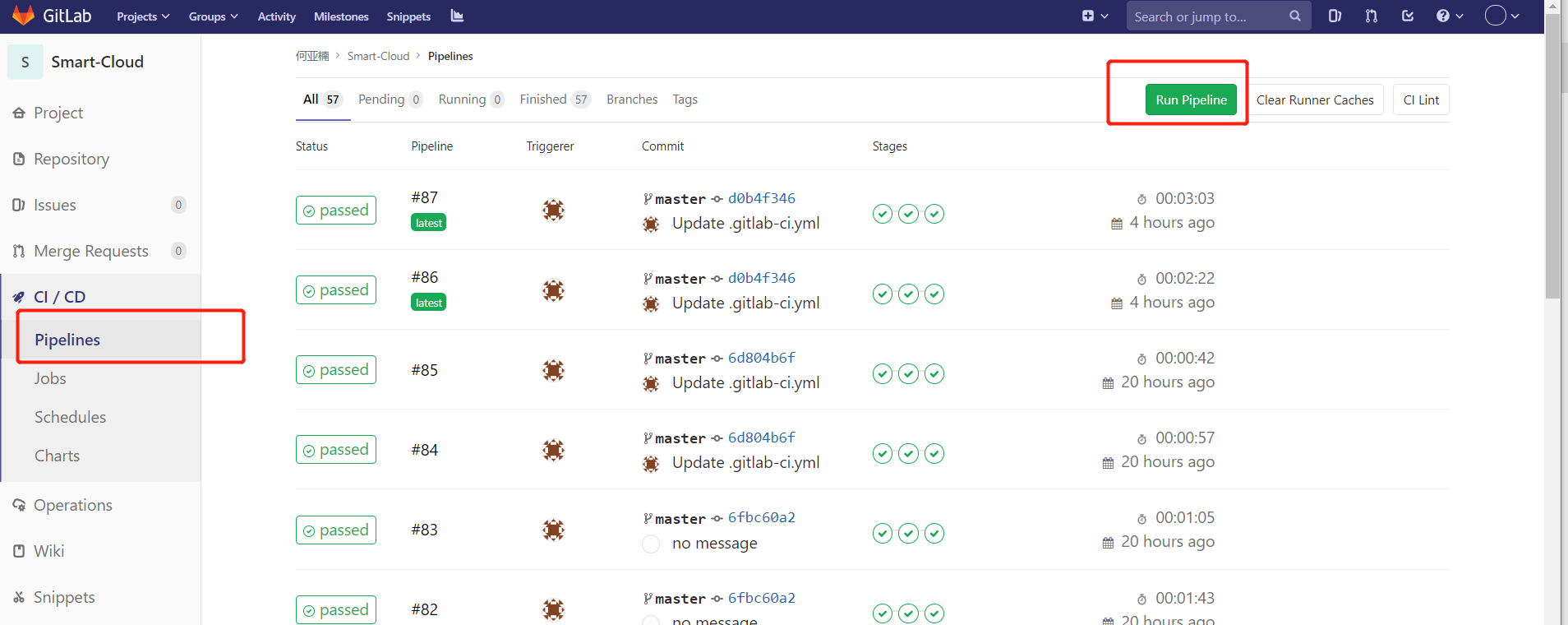Select the Finished tab

pos(555,100)
